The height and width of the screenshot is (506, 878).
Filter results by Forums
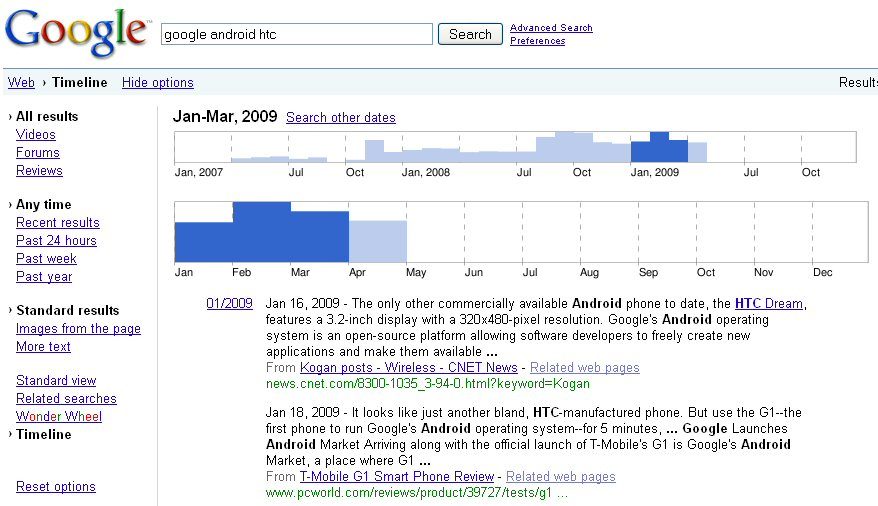(38, 153)
